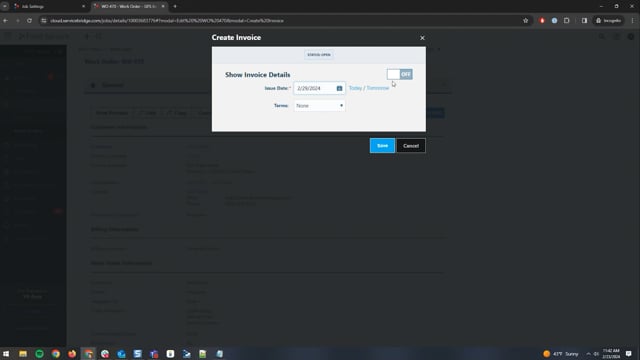Open a new browser tab
Viewport: 640px width, 360px height.
point(175,7)
